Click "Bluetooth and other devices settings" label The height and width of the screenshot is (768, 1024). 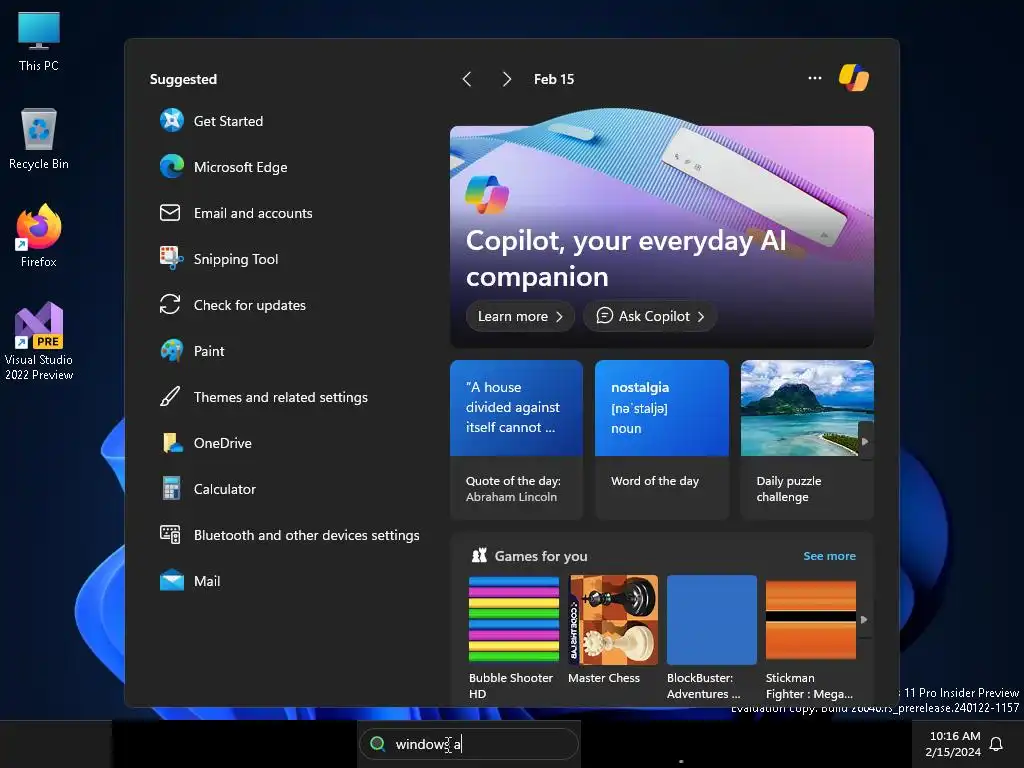coord(306,535)
